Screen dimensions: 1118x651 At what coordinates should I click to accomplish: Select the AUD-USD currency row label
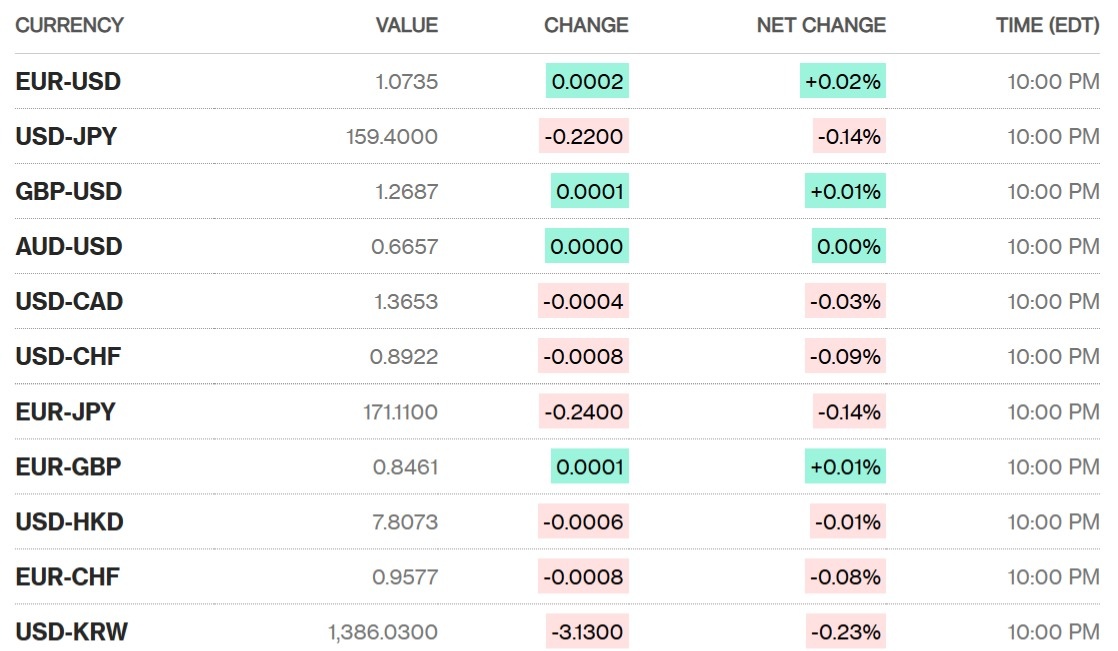(69, 247)
